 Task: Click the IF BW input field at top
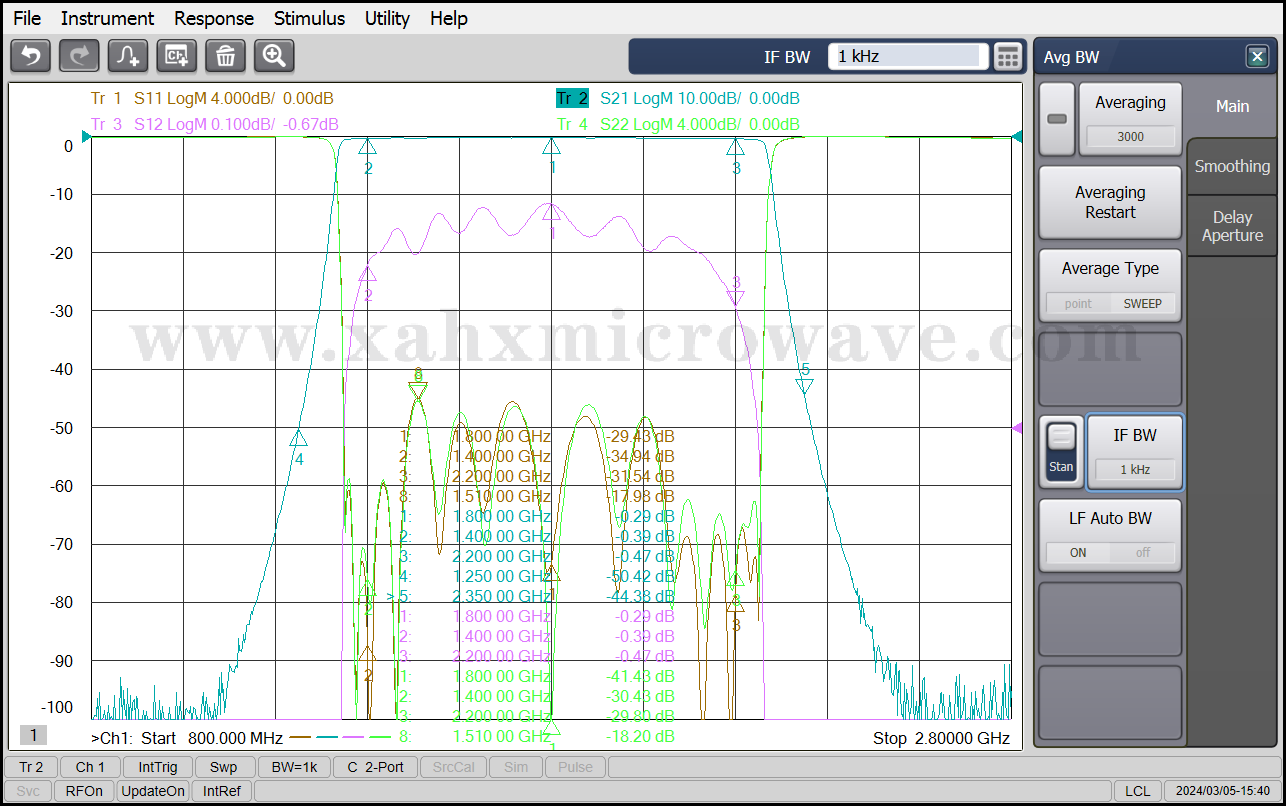[x=908, y=57]
